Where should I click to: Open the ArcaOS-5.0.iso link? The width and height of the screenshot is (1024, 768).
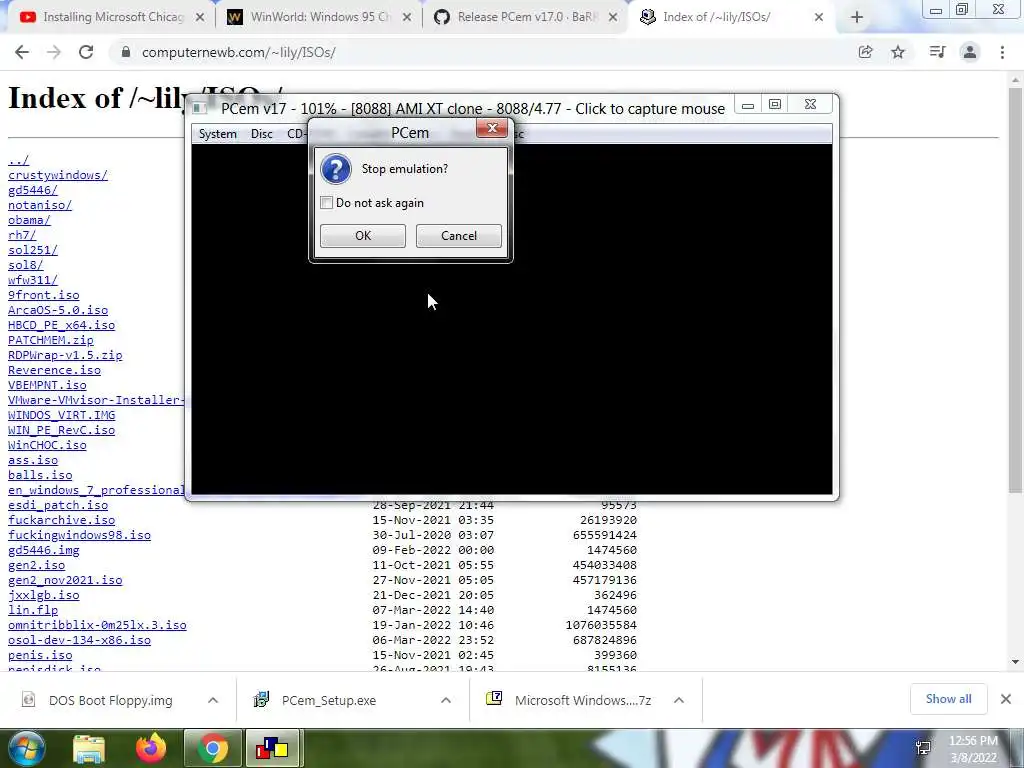point(57,310)
